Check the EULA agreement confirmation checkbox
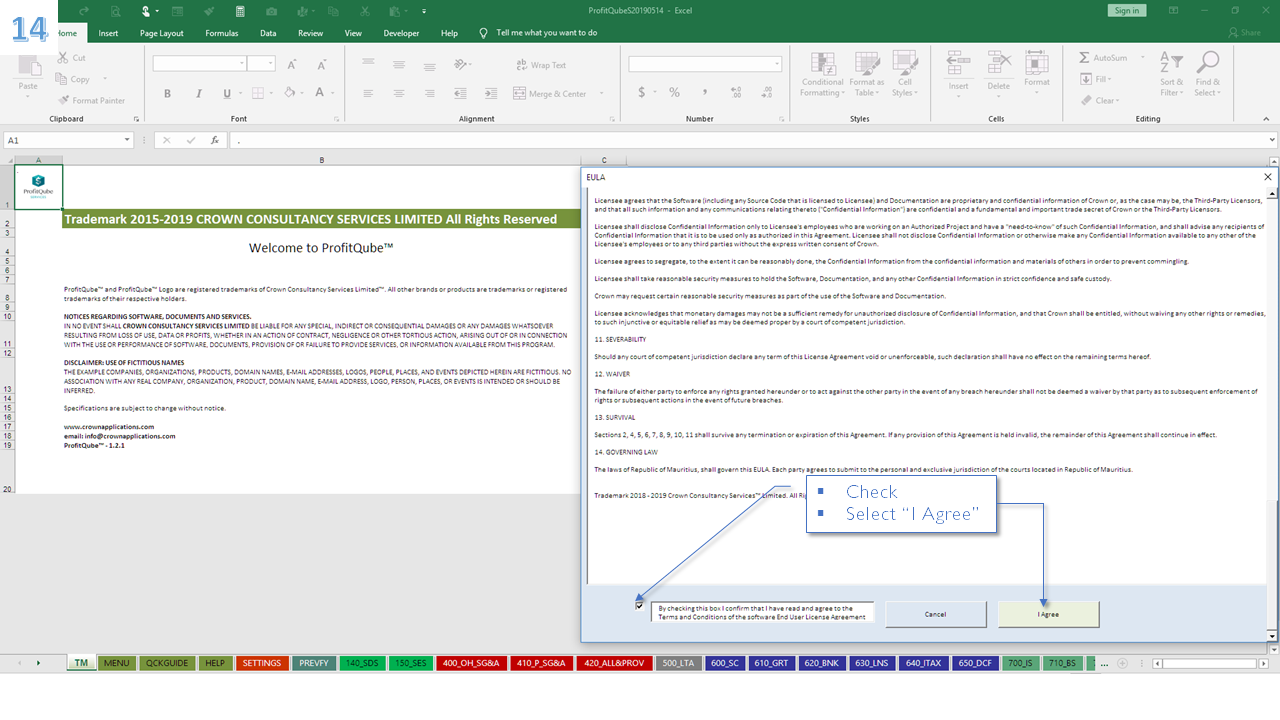This screenshot has height=720, width=1280. coord(639,605)
